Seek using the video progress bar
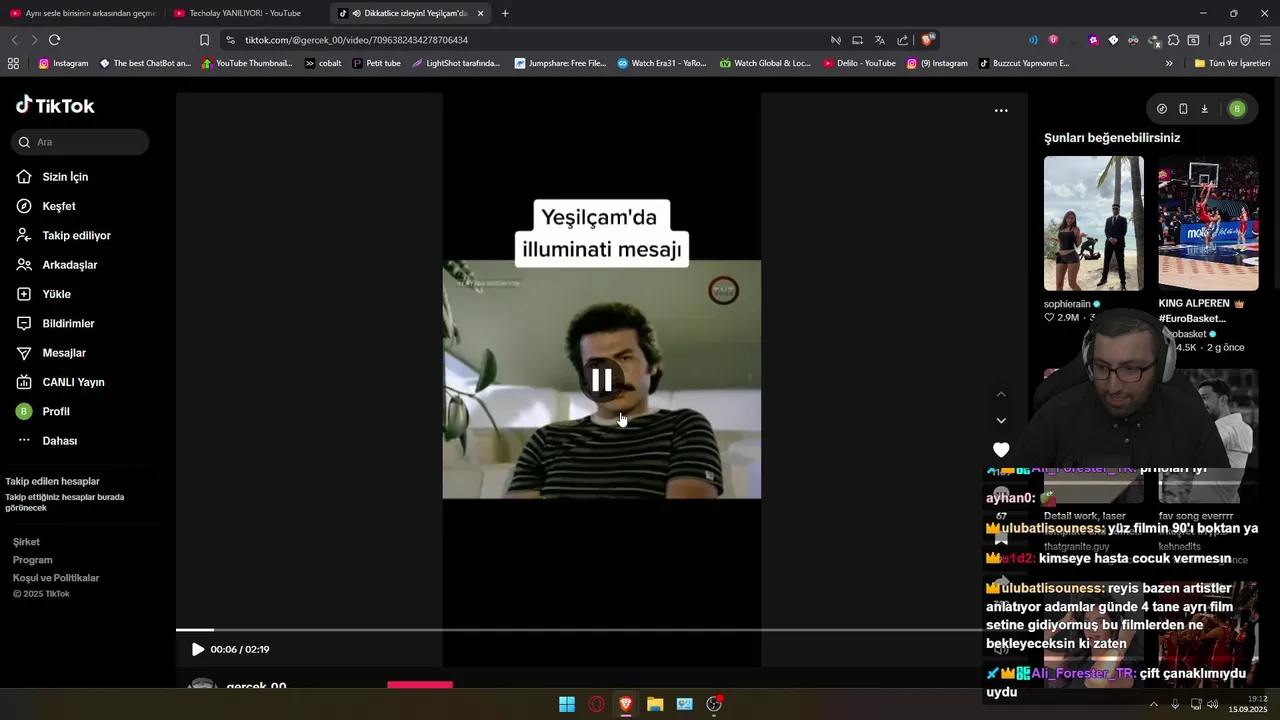This screenshot has height=720, width=1280. (x=602, y=630)
